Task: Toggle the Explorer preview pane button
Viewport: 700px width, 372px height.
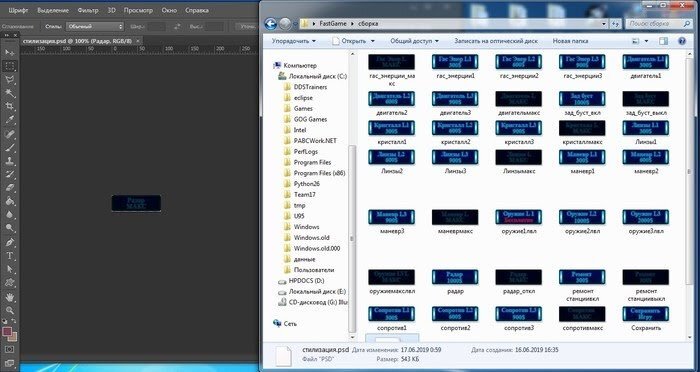Action: pos(663,41)
